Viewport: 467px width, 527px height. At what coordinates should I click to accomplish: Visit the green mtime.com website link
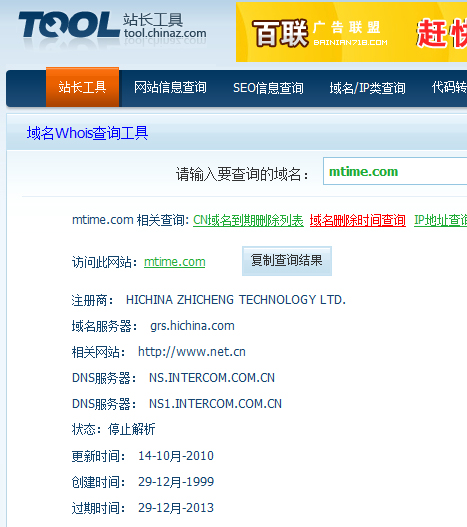pyautogui.click(x=174, y=262)
